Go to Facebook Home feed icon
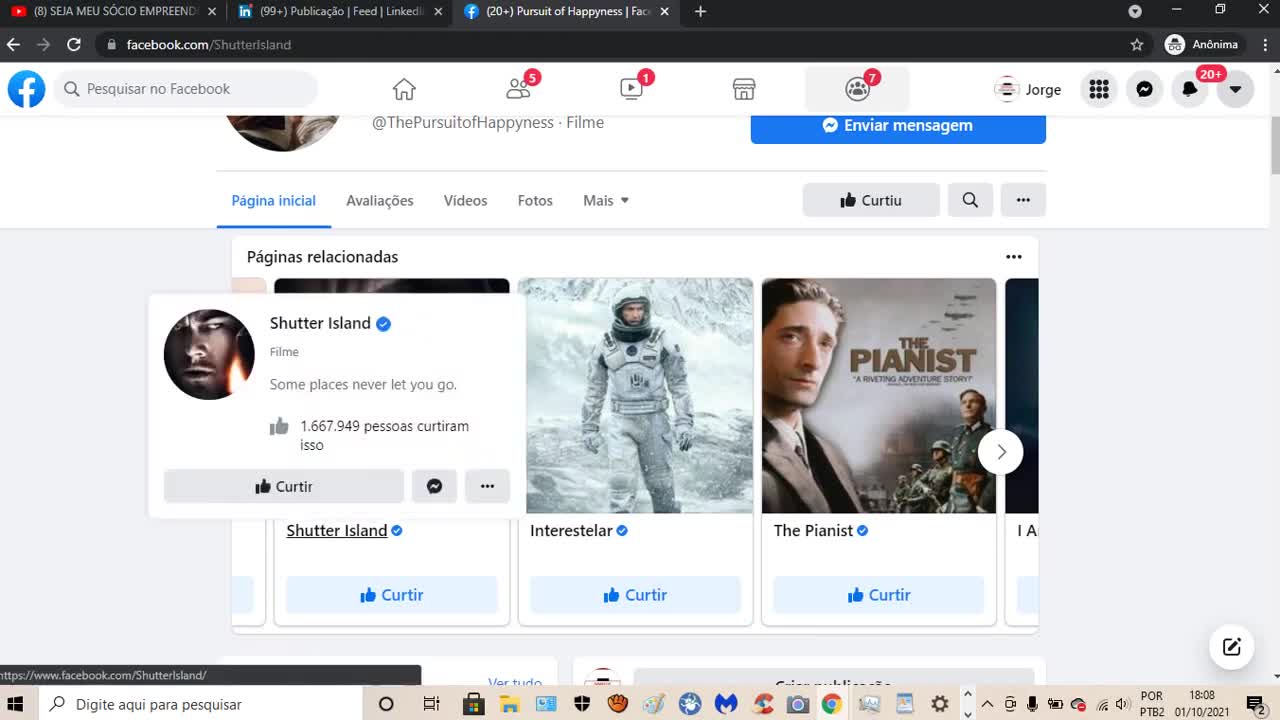 (404, 89)
